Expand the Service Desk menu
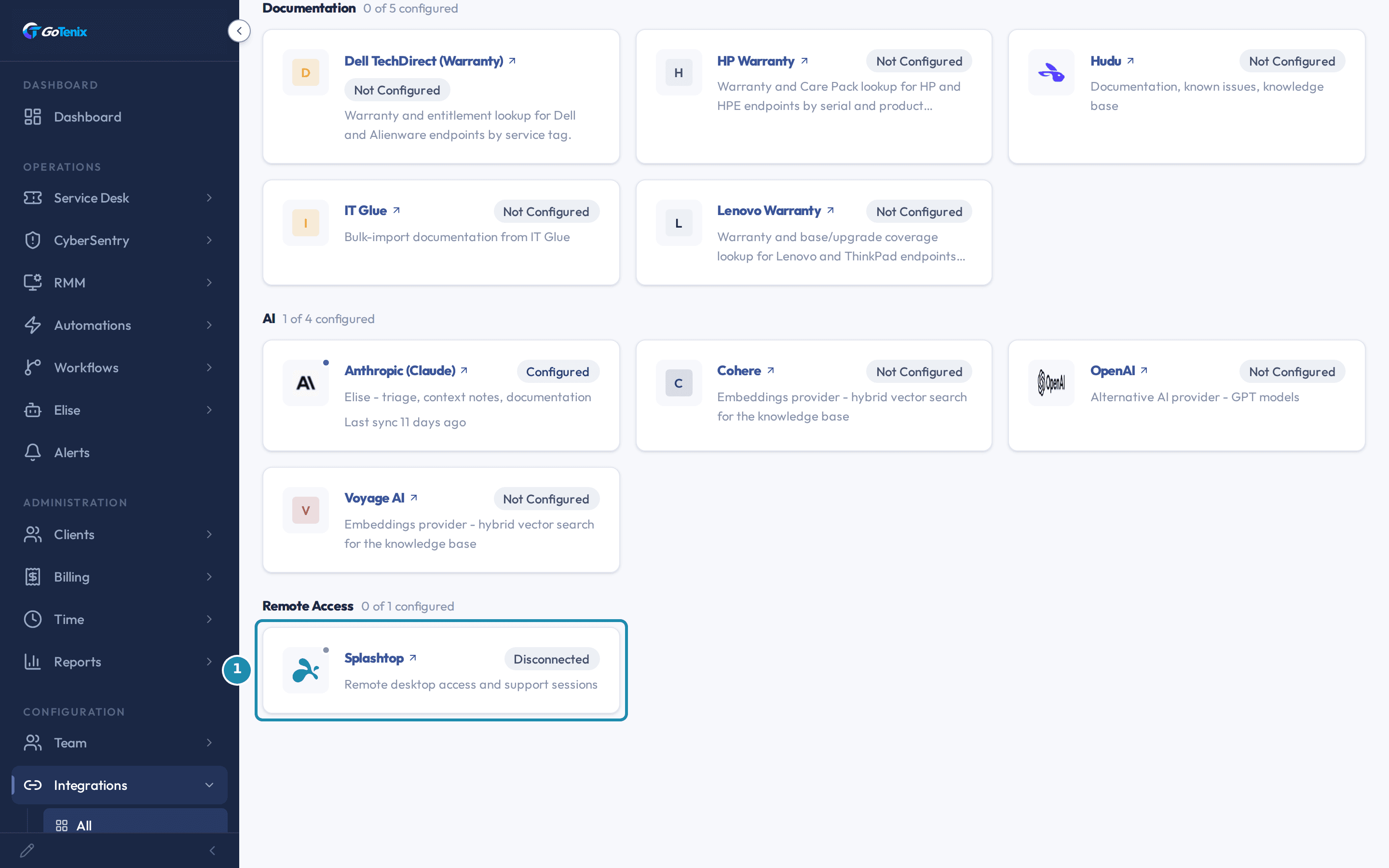The height and width of the screenshot is (868, 1389). 120,198
